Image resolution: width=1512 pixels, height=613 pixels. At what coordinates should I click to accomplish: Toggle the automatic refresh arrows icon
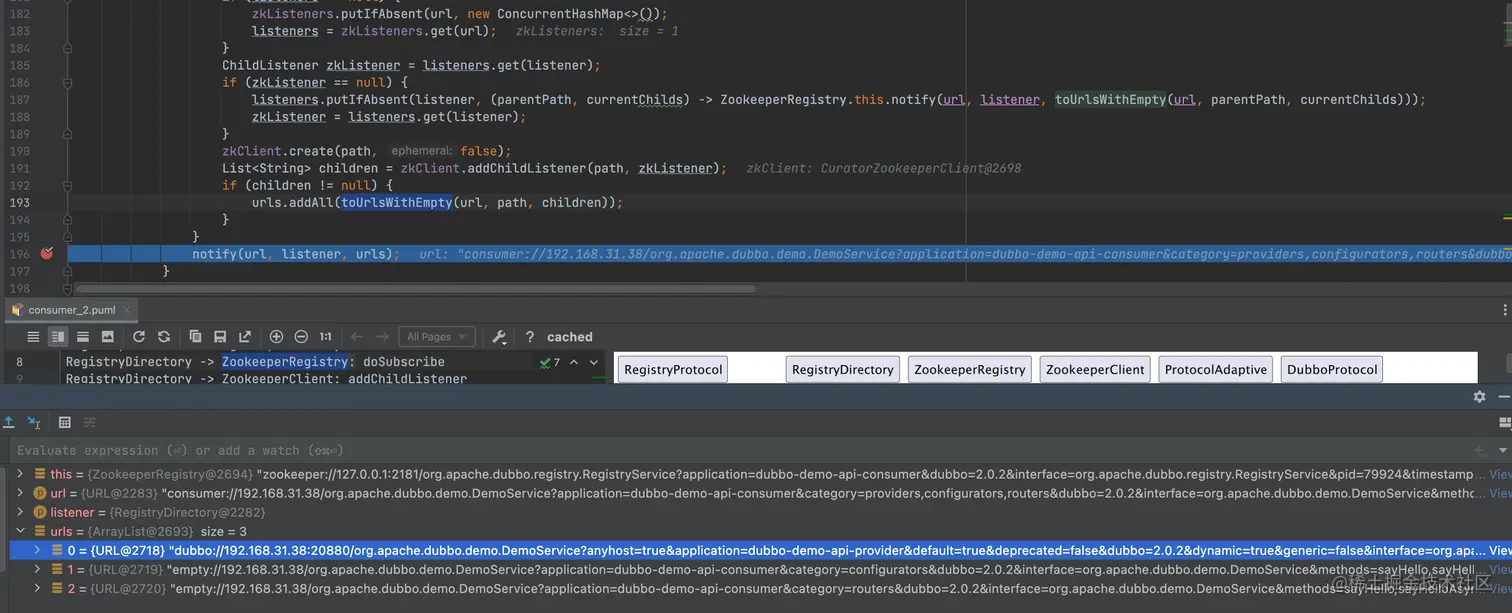pos(164,337)
